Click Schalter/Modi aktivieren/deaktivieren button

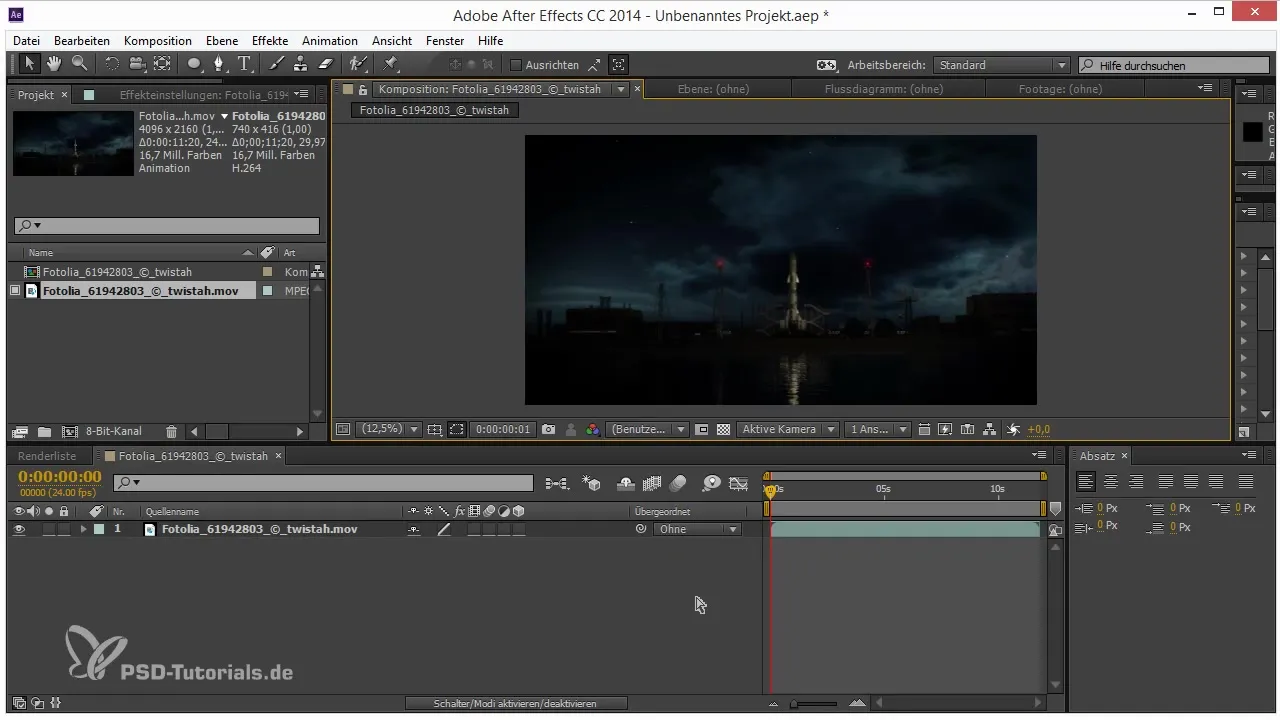[515, 704]
